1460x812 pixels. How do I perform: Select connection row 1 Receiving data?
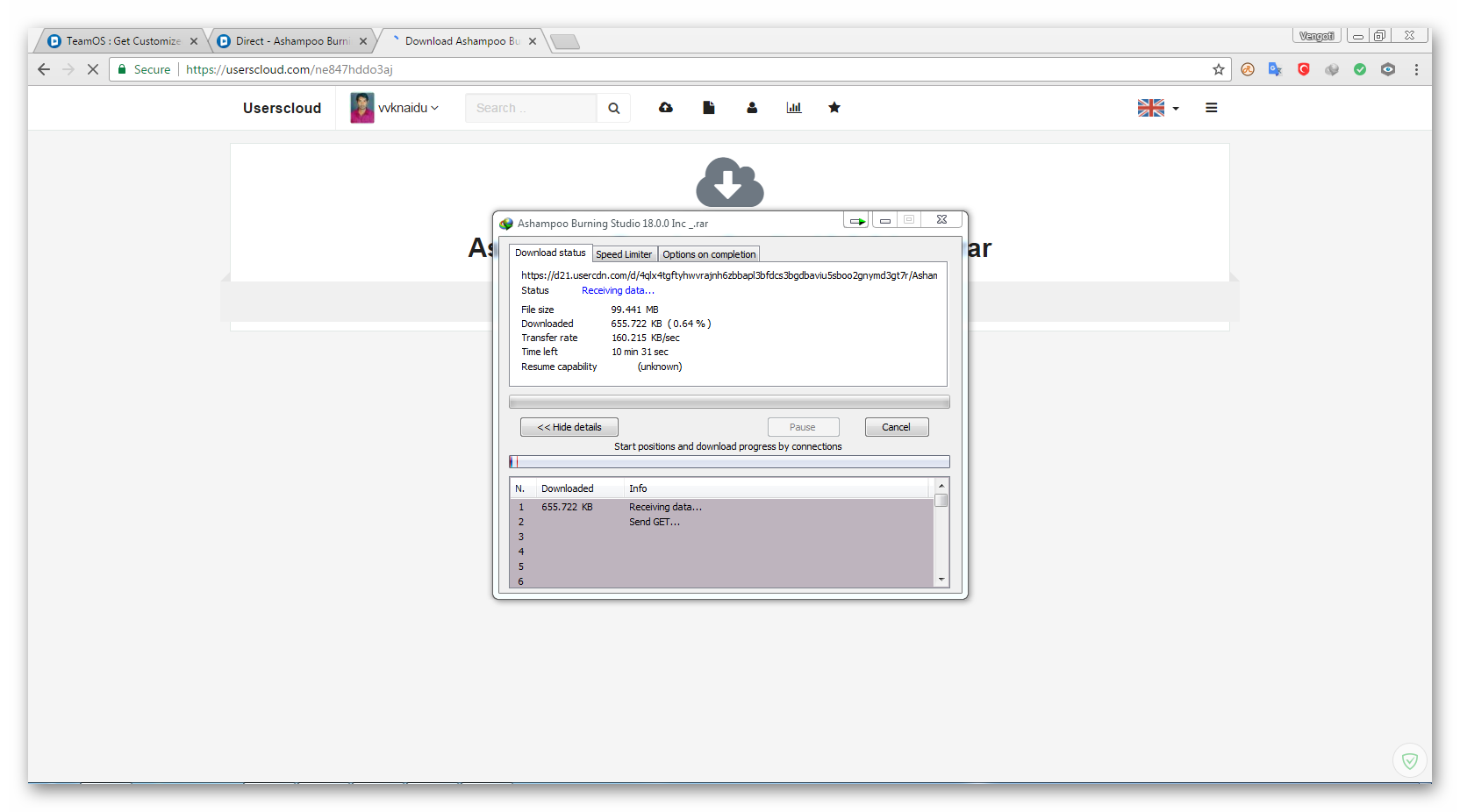[722, 507]
